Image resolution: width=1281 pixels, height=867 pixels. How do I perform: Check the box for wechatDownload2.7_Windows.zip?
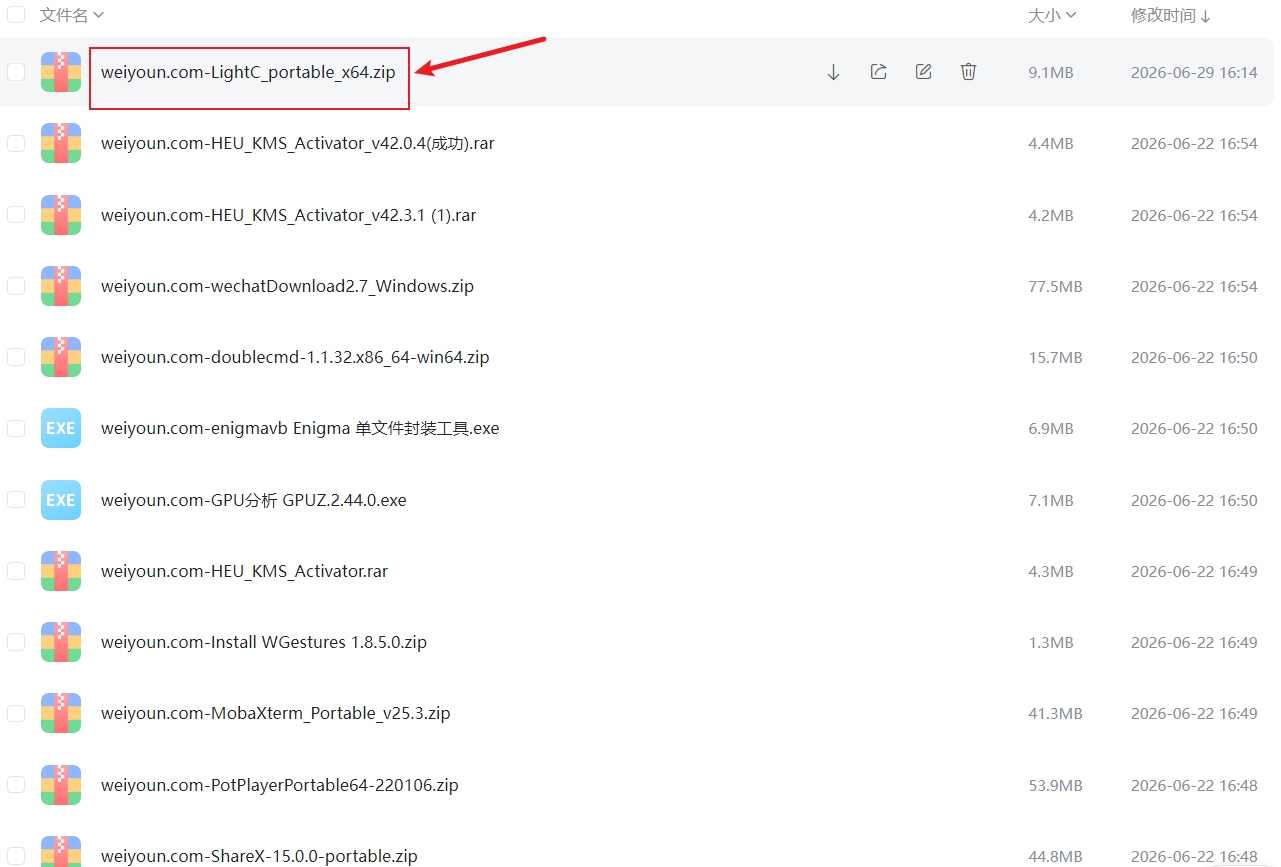click(16, 286)
